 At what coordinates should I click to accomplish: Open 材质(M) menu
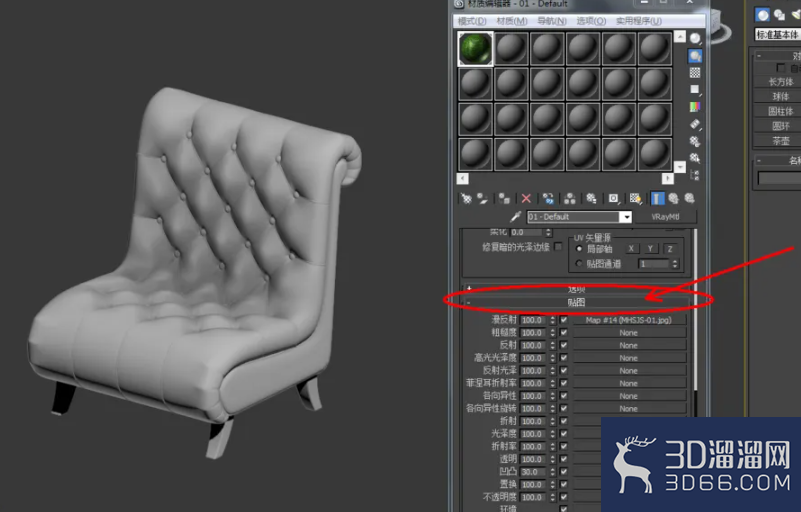click(512, 21)
